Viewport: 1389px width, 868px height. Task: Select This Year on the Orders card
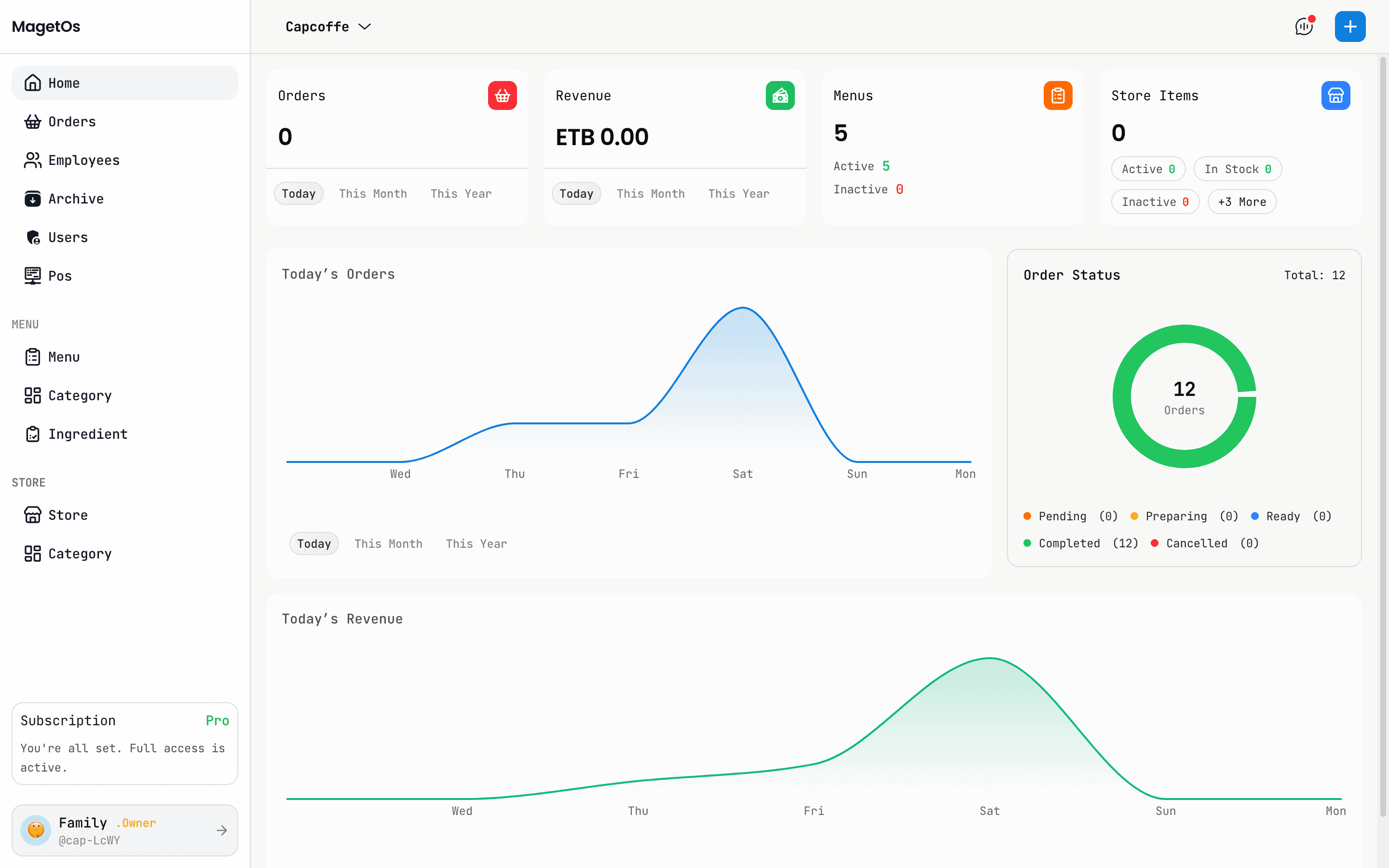click(x=461, y=193)
